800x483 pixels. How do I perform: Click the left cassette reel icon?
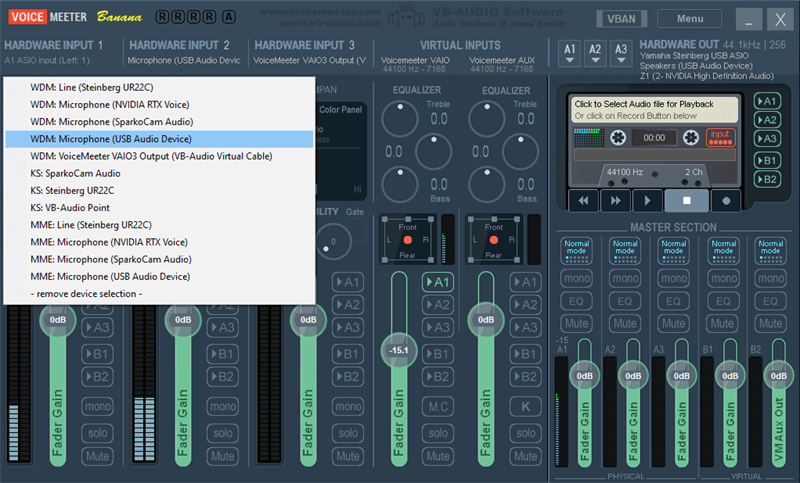click(617, 136)
